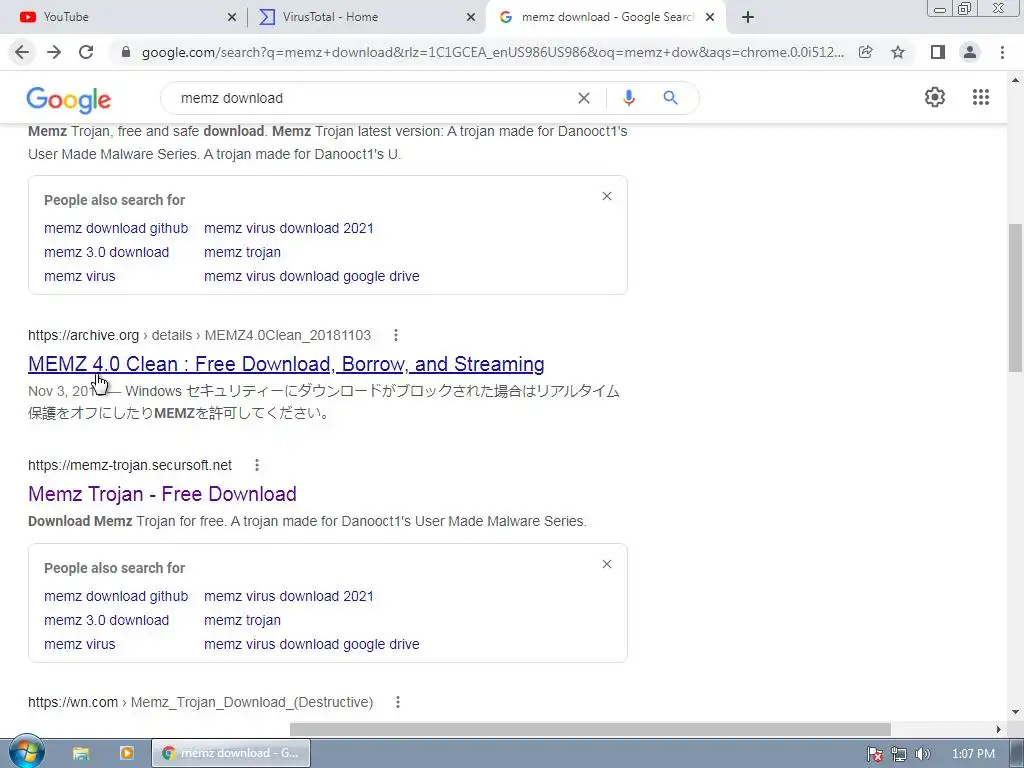Clear the search box text
Screen dimensions: 1024x768
pos(584,98)
